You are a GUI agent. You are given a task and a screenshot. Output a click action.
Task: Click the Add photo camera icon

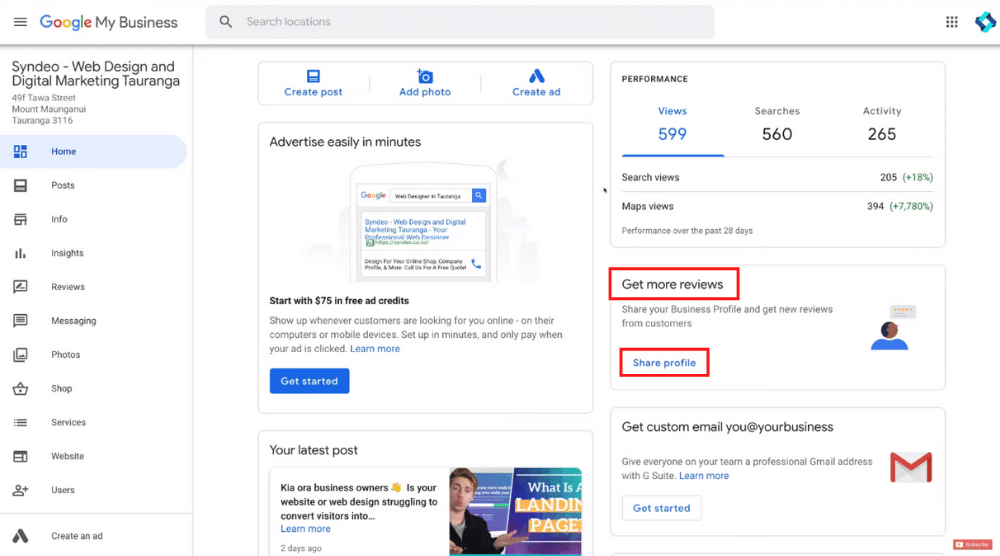pyautogui.click(x=425, y=77)
